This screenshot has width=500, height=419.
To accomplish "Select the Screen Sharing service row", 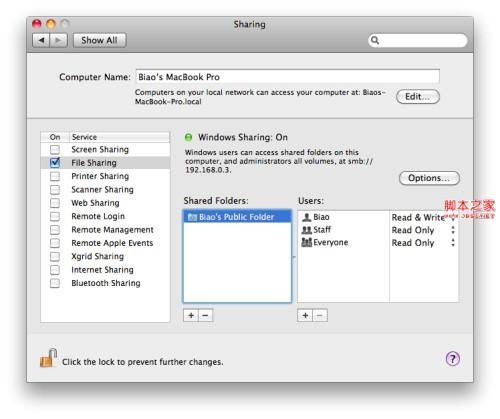I will [x=105, y=149].
